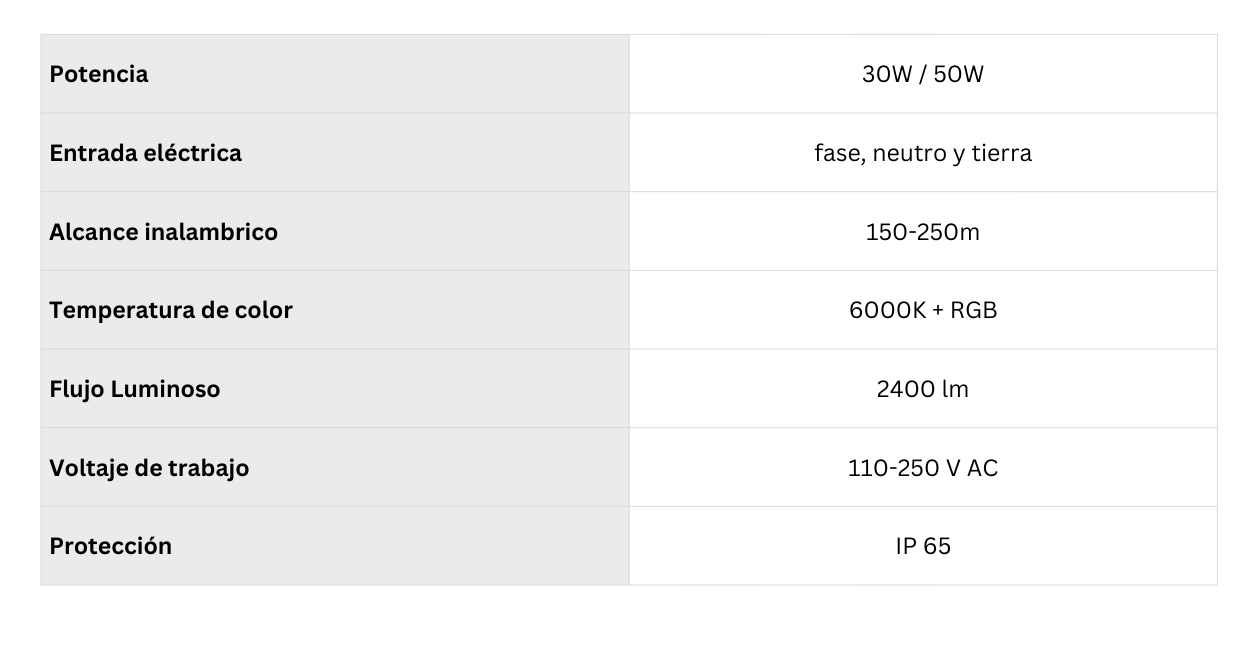Select the Flujo Luminoso label cell
Viewport: 1250px width, 650px height.
[134, 389]
